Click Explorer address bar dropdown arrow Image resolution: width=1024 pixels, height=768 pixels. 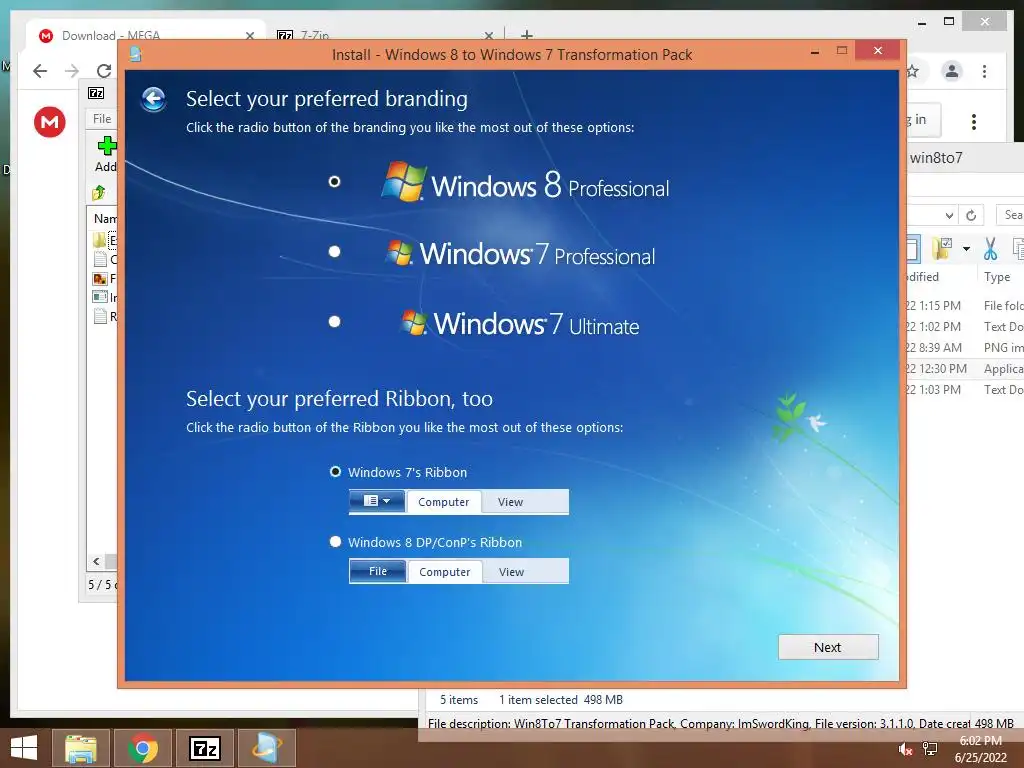[949, 215]
